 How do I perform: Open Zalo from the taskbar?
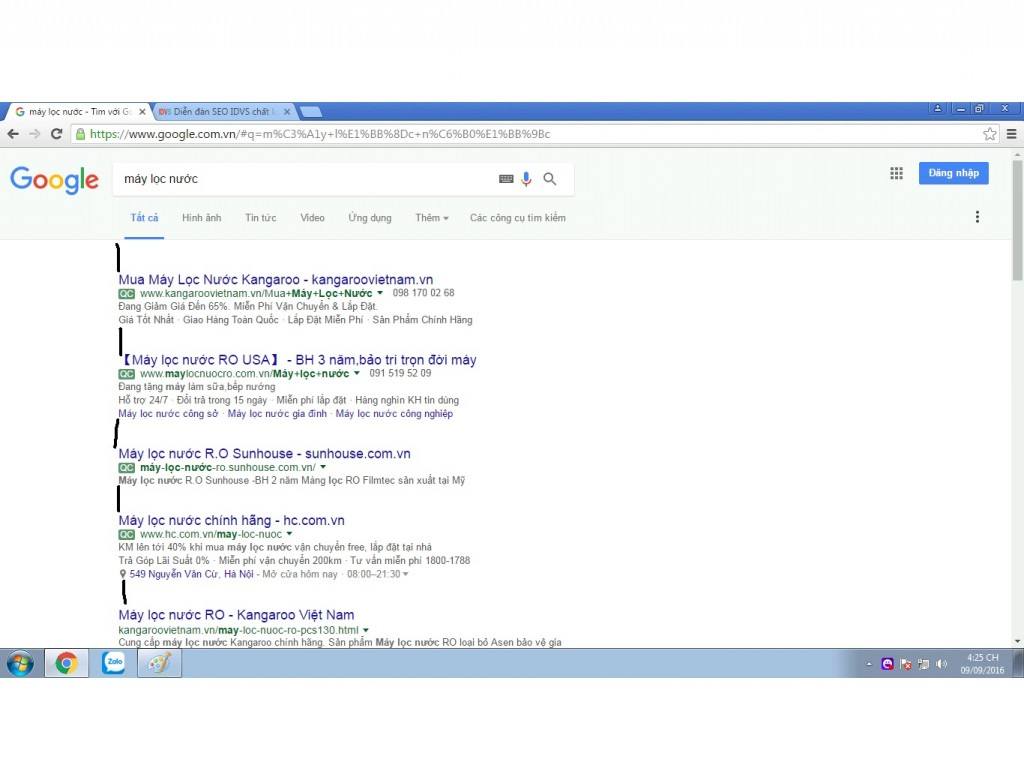[114, 662]
